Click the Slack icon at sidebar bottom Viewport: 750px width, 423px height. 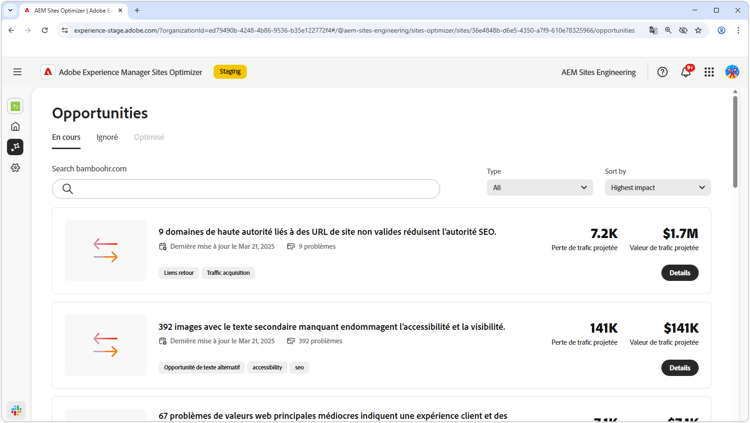[16, 410]
